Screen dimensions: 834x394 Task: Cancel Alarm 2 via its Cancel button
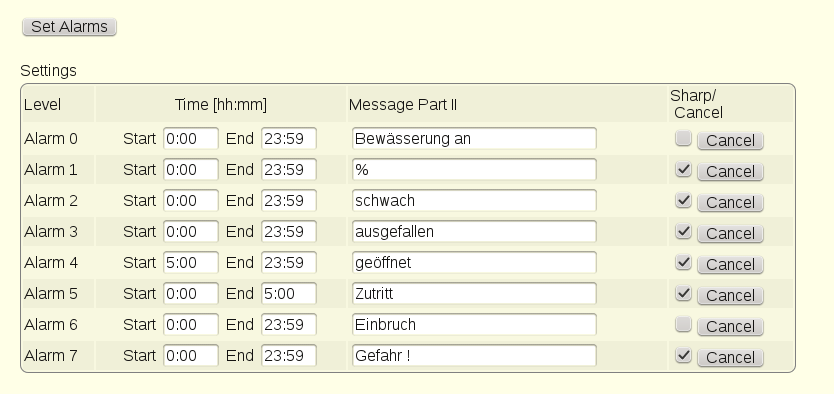click(730, 203)
